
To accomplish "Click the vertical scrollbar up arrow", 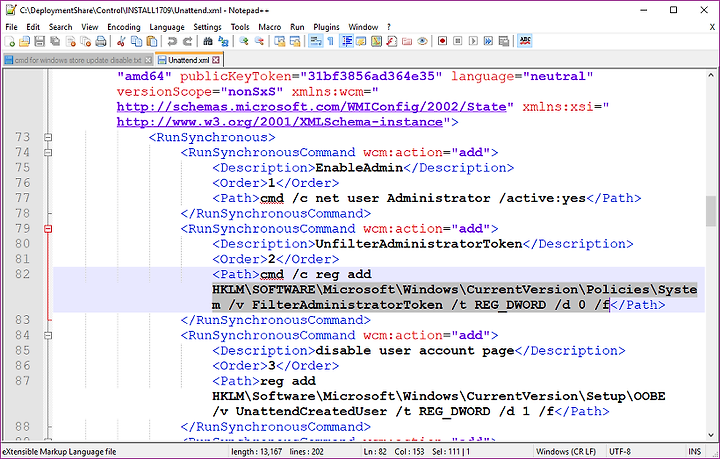I will tap(711, 75).
